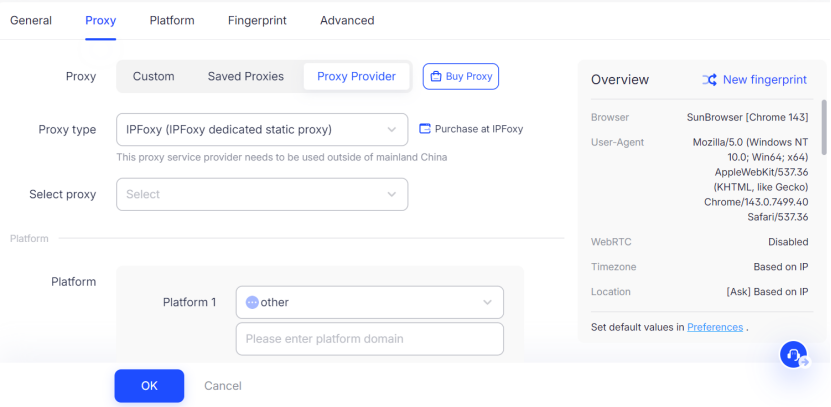831x407 pixels.
Task: Click the shuffle icon for New fingerprint
Action: point(709,80)
